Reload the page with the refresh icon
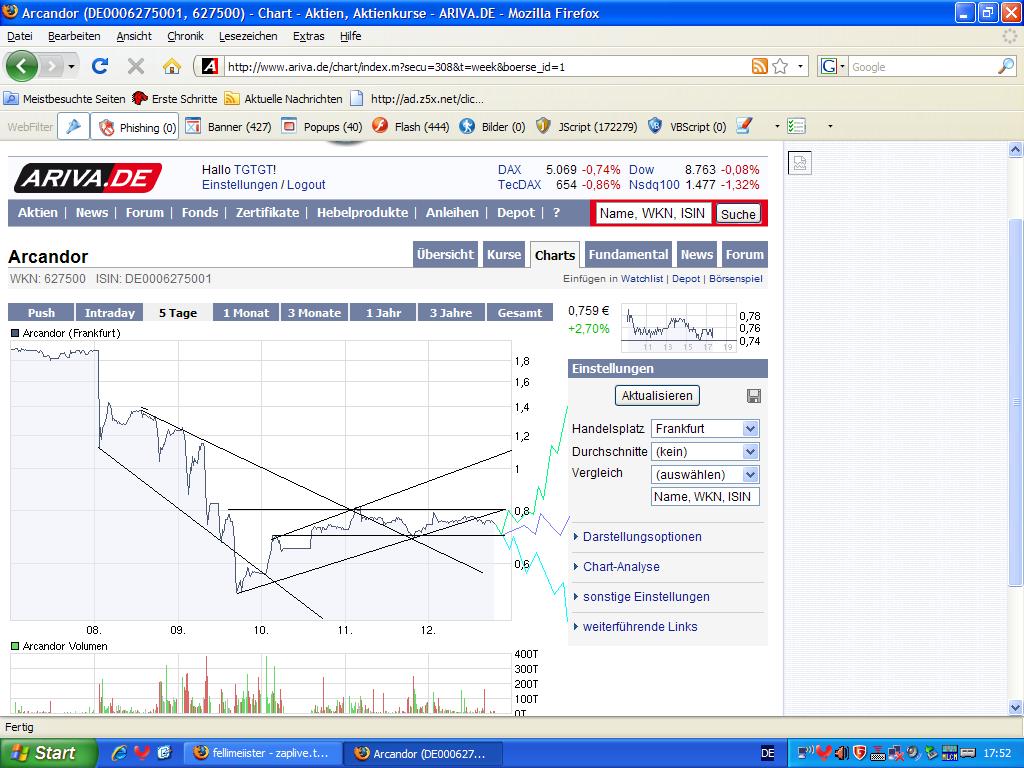This screenshot has width=1024, height=768. (100, 66)
